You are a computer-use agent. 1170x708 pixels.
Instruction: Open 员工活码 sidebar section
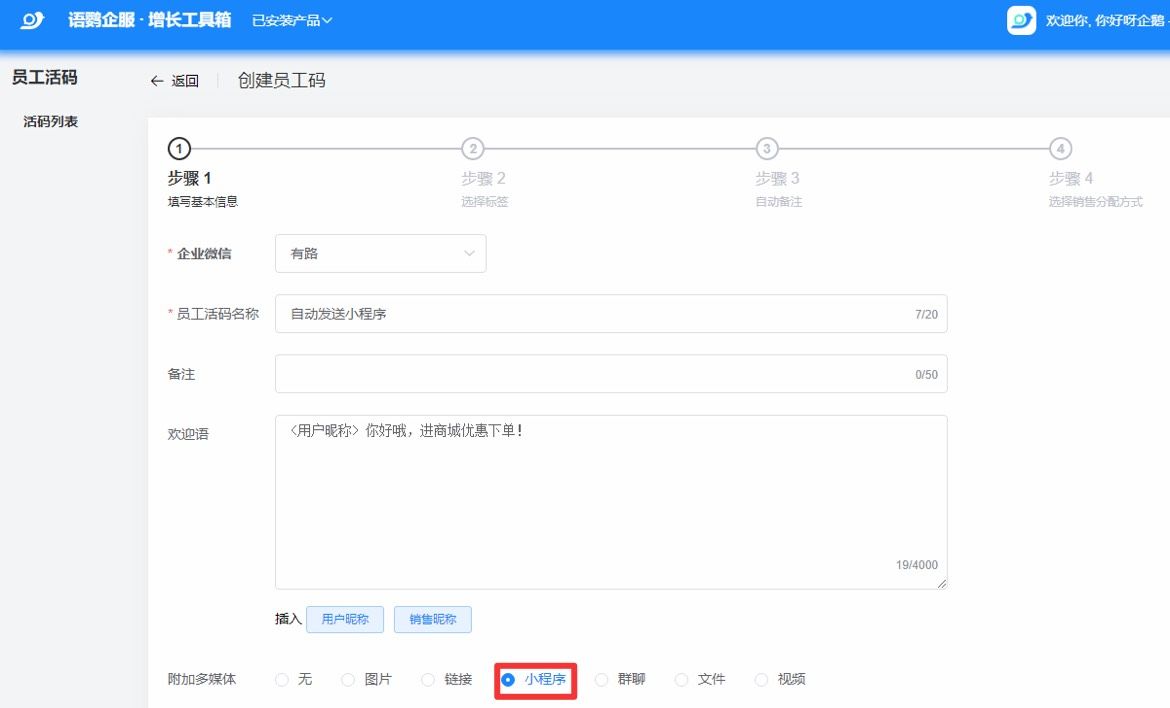[44, 77]
